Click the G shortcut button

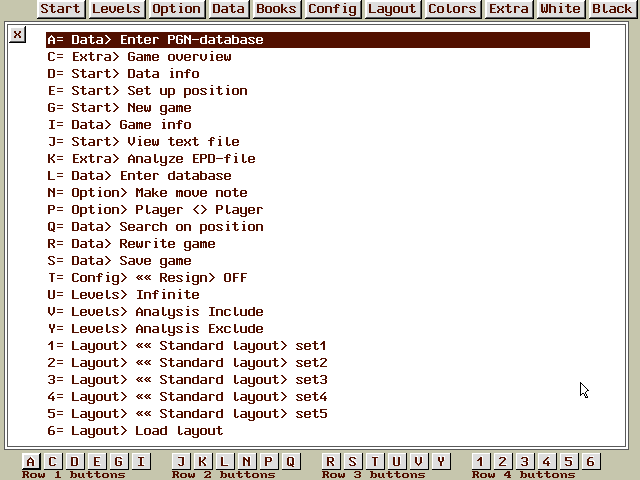coord(118,461)
